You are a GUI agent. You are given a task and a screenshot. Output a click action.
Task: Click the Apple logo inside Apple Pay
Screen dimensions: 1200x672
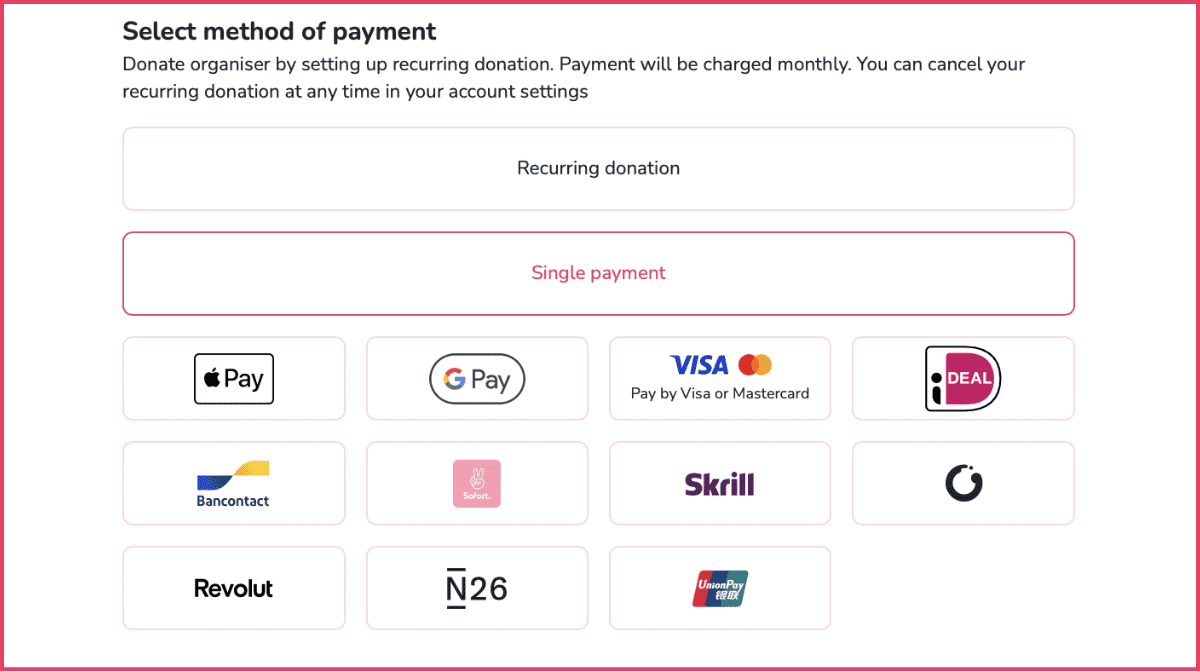(x=211, y=379)
